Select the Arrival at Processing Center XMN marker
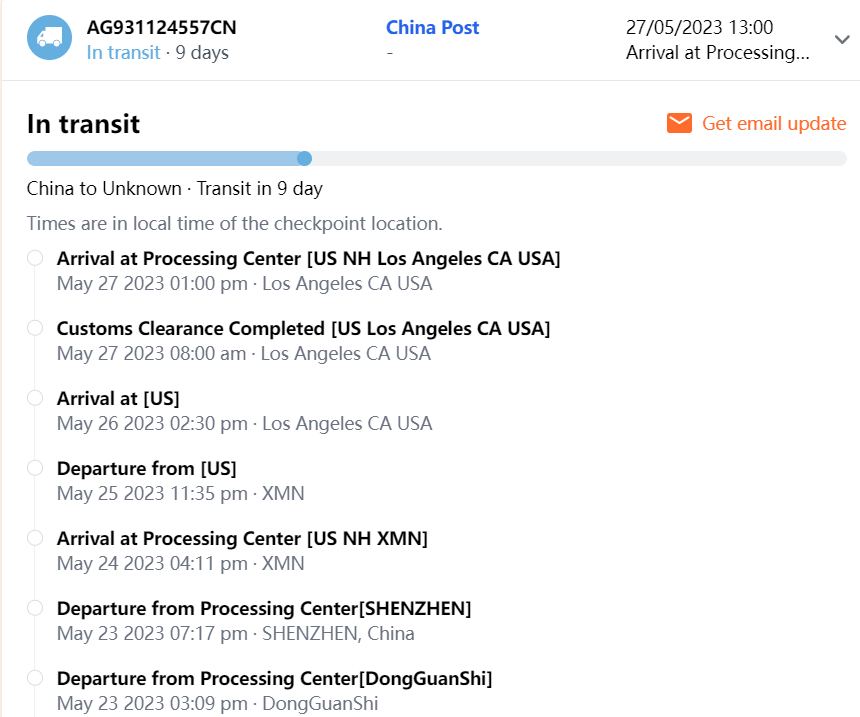Screen dimensions: 860x717 tap(35, 538)
